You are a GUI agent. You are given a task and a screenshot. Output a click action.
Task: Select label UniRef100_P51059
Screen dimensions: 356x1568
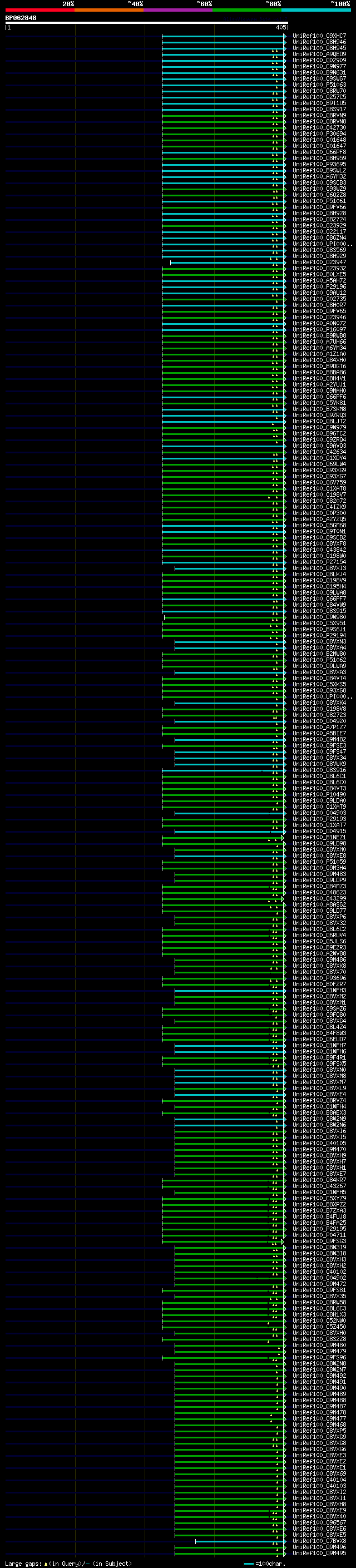(x=319, y=862)
